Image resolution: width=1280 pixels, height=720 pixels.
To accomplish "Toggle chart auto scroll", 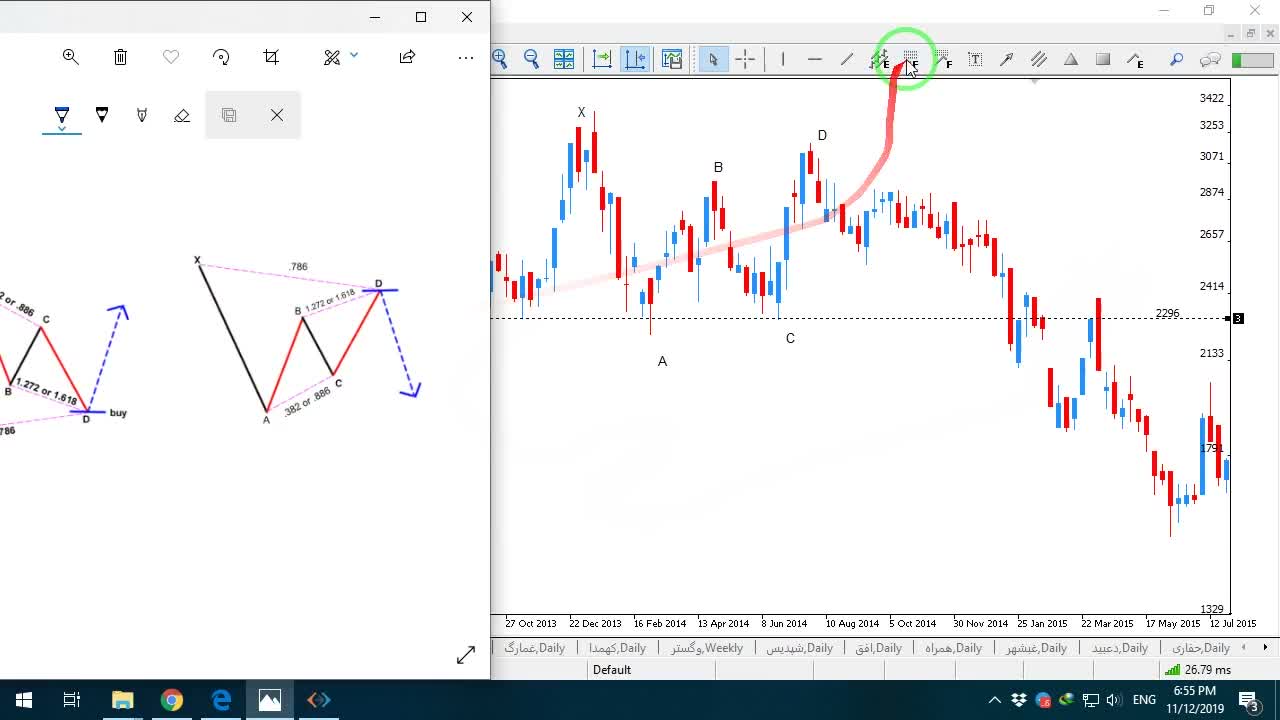I will 602,59.
